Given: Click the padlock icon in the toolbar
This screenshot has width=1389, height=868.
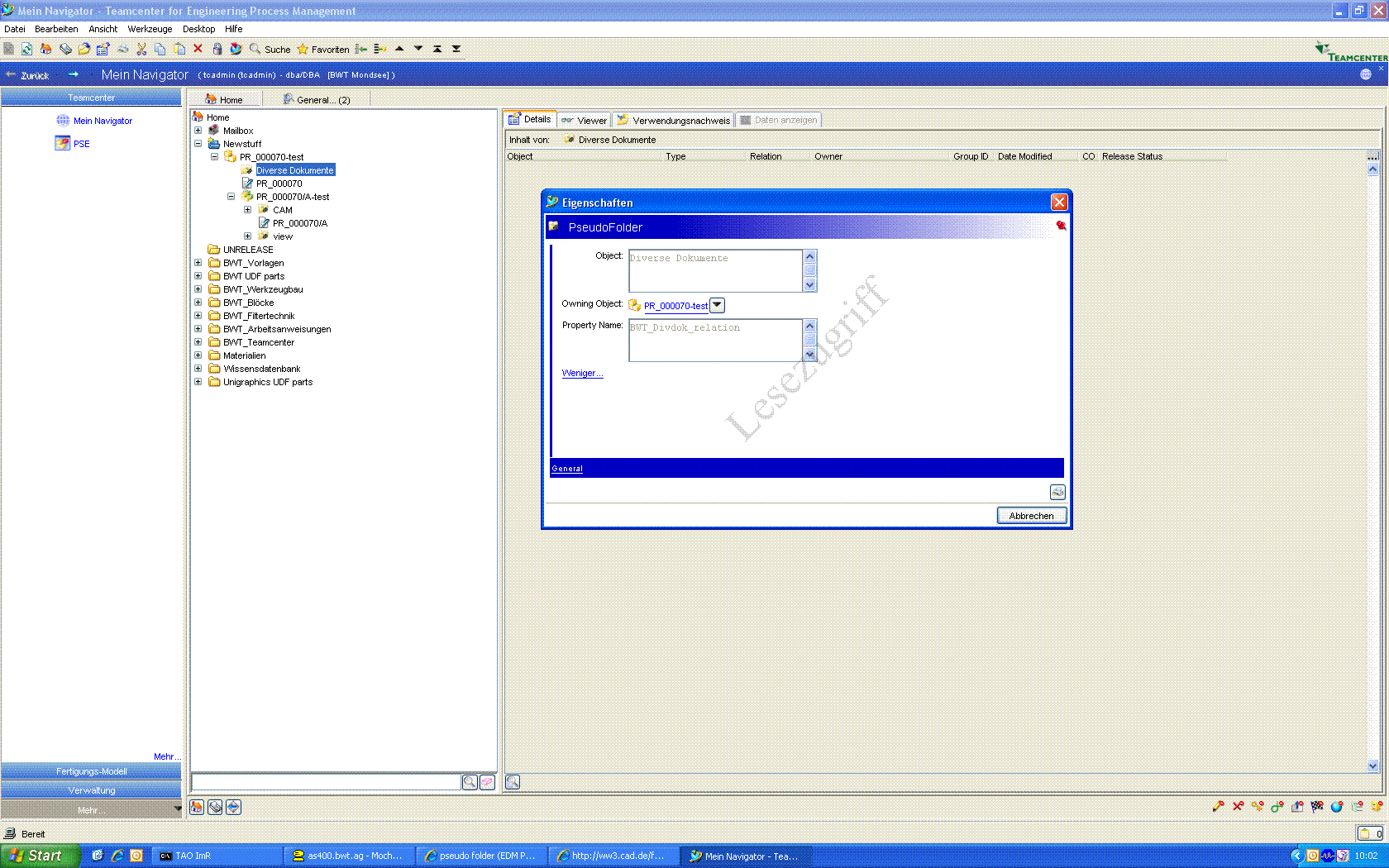Looking at the screenshot, I should pos(217,49).
